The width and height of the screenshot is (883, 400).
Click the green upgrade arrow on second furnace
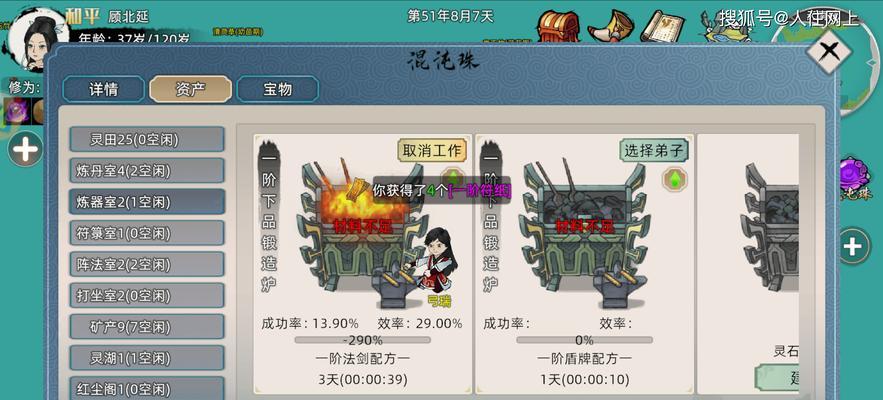point(674,179)
